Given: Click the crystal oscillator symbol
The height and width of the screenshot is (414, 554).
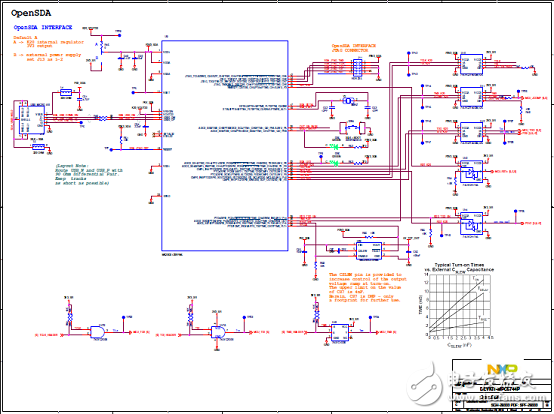Looking at the screenshot, I should [349, 101].
